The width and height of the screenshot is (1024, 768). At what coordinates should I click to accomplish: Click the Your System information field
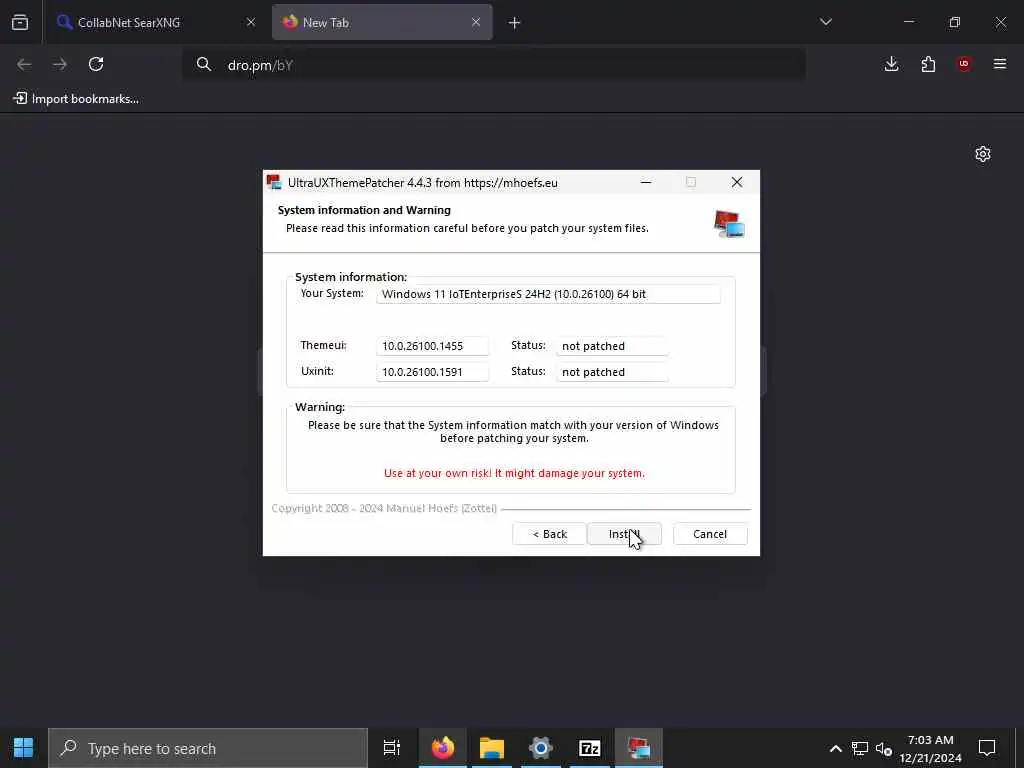(x=549, y=294)
